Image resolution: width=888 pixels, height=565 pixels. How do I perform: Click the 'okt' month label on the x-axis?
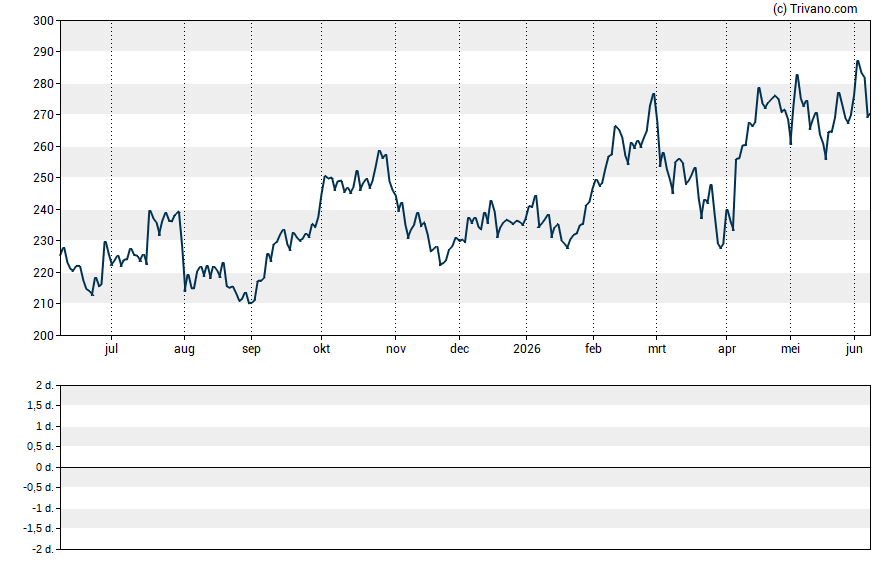[322, 349]
